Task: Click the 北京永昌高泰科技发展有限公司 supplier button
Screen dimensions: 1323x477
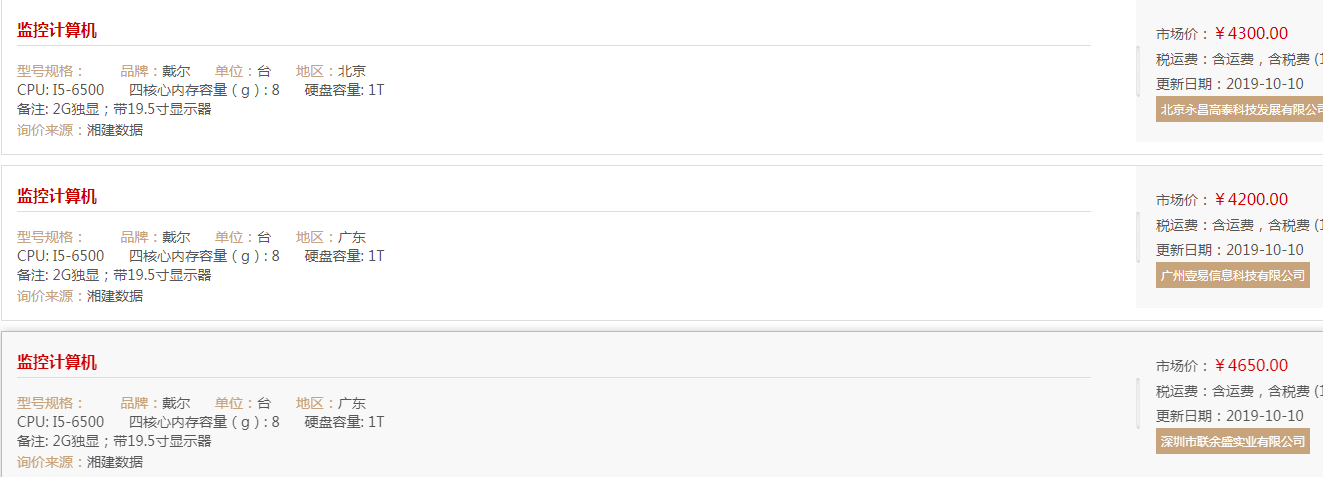Action: (x=1239, y=109)
